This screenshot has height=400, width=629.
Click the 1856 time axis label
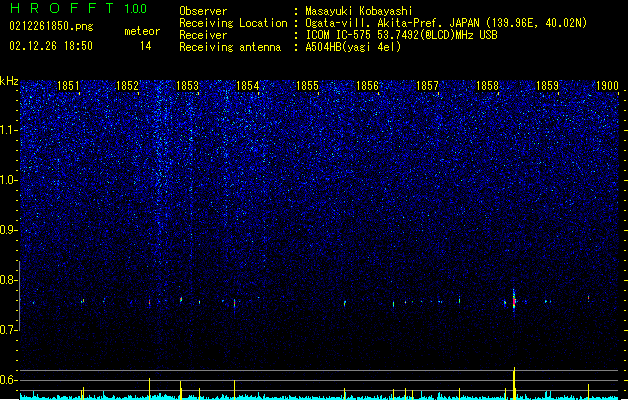click(x=367, y=86)
